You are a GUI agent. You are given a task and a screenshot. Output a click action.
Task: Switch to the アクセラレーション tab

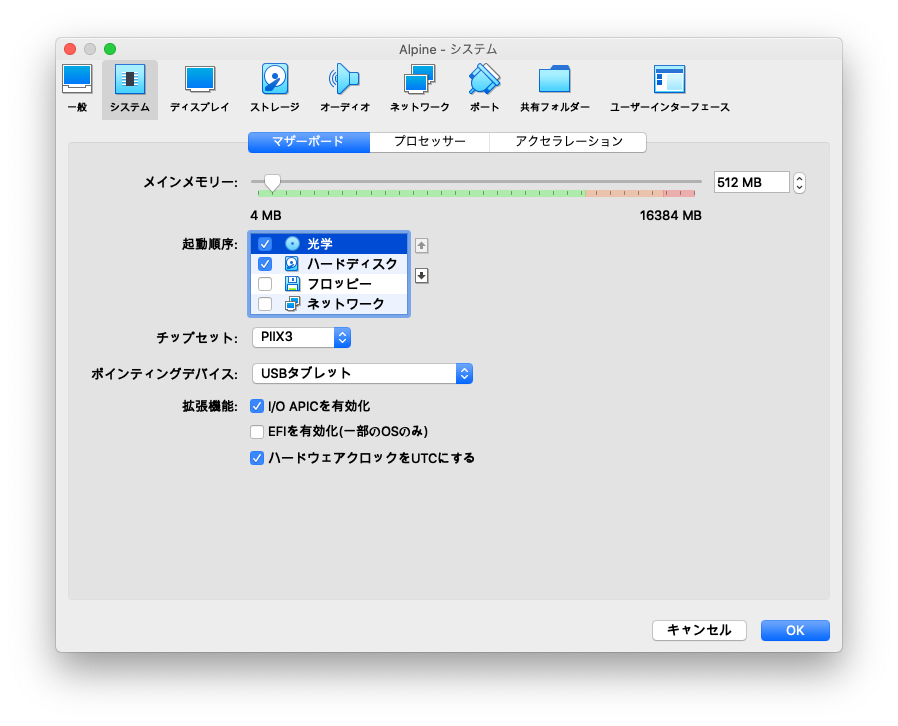pyautogui.click(x=568, y=142)
